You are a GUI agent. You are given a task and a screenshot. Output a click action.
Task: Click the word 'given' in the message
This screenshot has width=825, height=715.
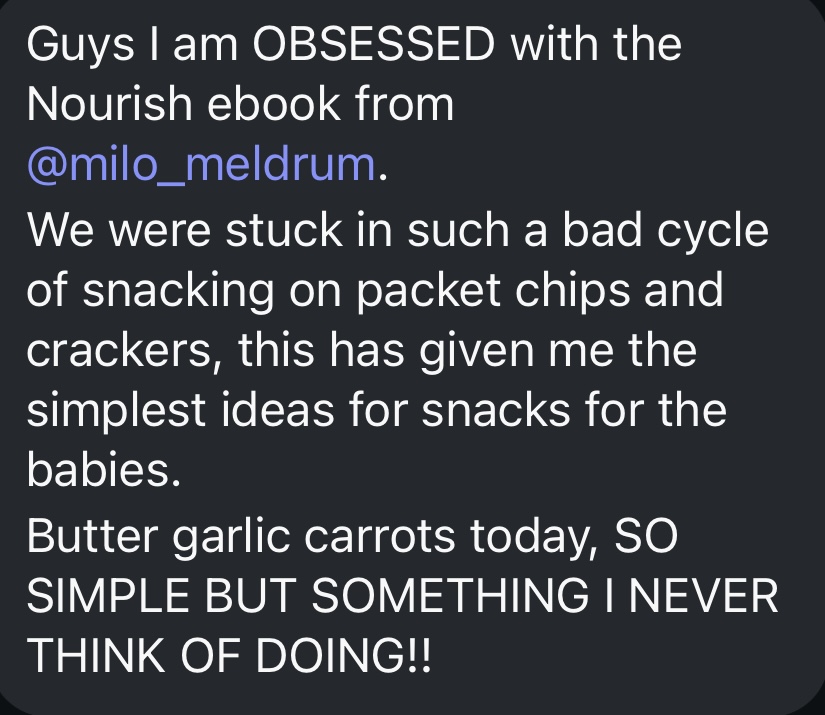point(477,351)
